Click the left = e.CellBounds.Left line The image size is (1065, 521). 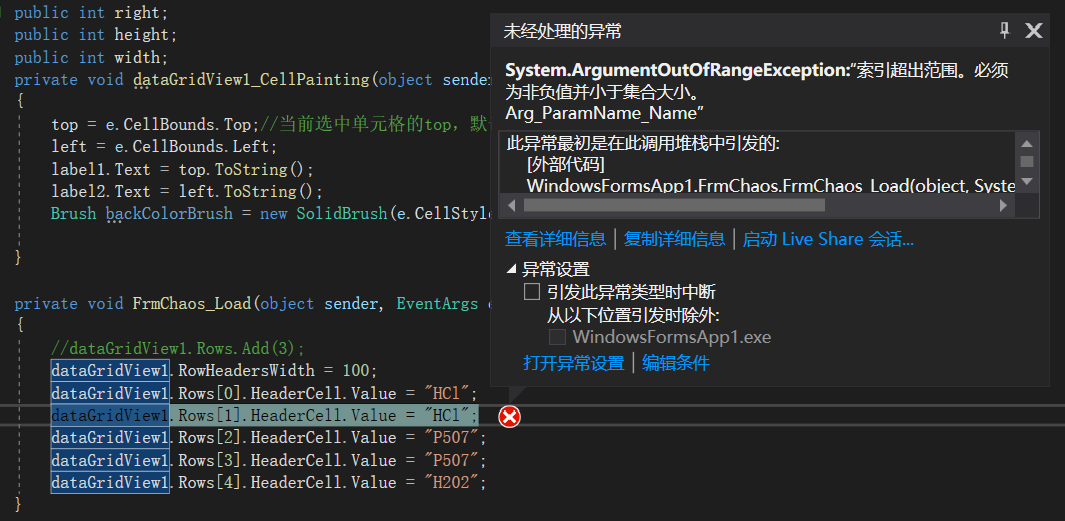pos(164,147)
